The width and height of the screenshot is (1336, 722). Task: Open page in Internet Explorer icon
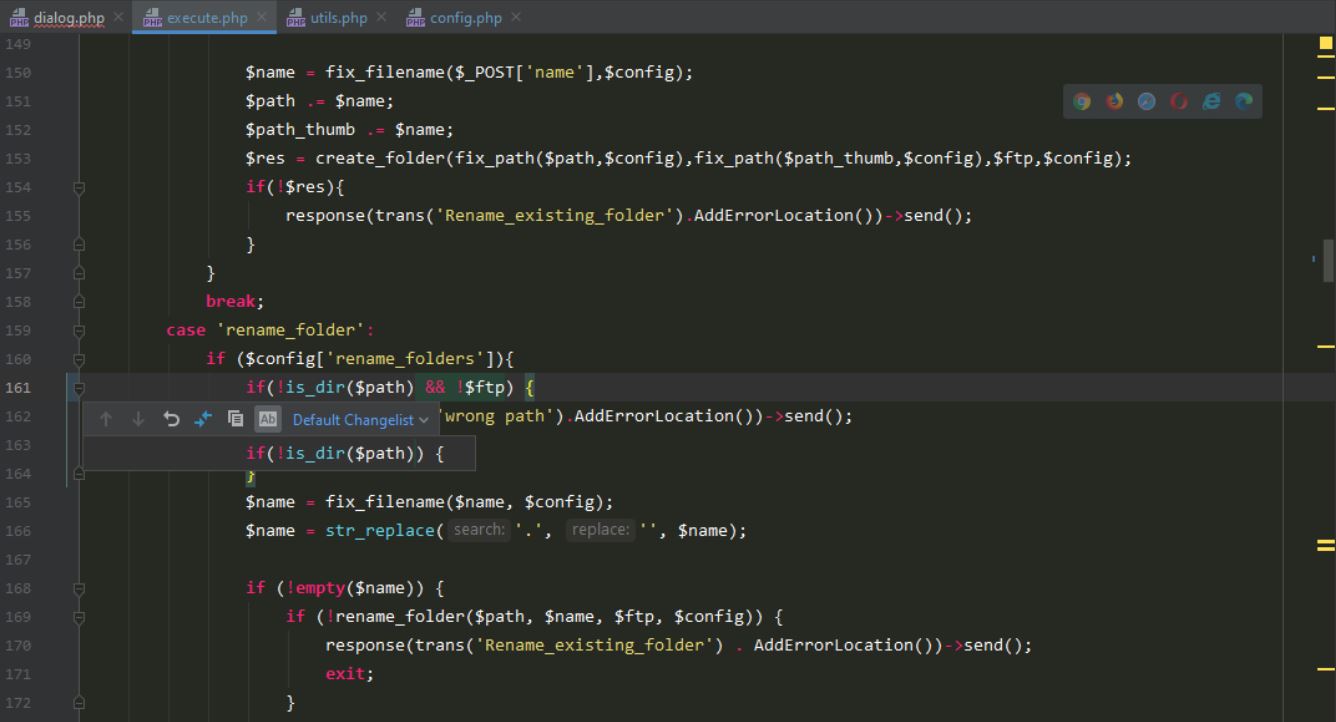point(1212,101)
